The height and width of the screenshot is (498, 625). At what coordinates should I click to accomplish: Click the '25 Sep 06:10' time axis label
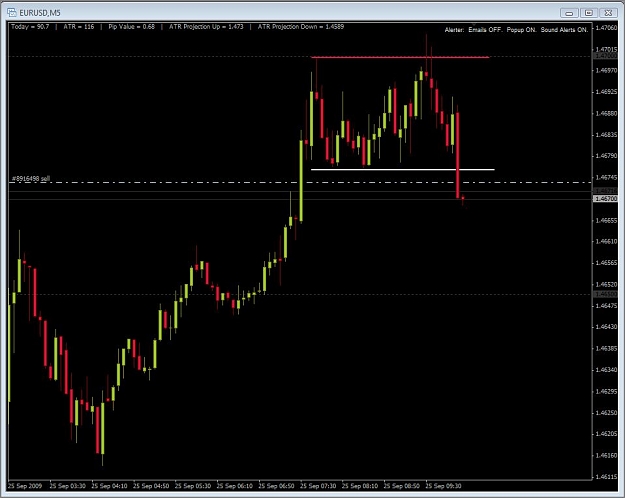(x=235, y=486)
